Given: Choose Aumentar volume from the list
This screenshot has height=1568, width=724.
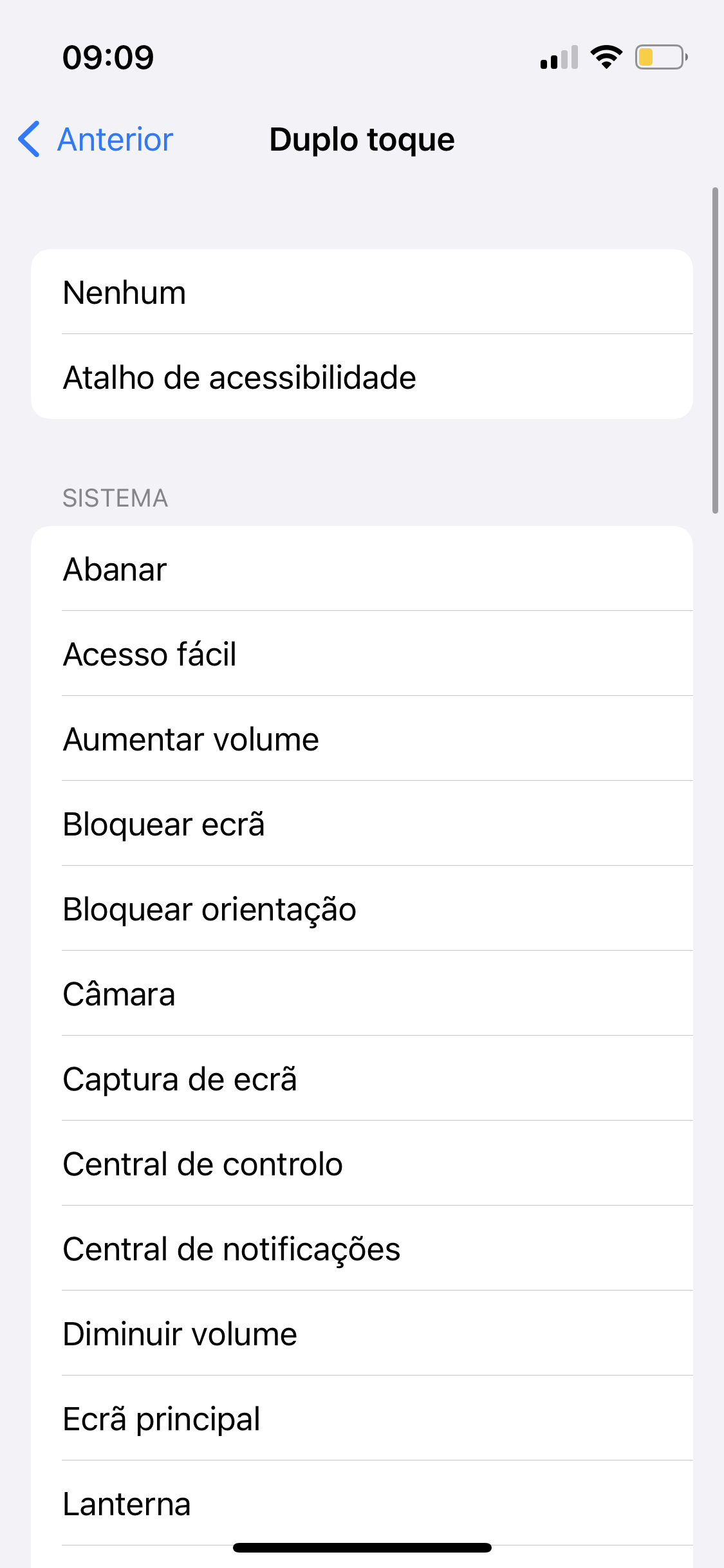Looking at the screenshot, I should tap(362, 739).
